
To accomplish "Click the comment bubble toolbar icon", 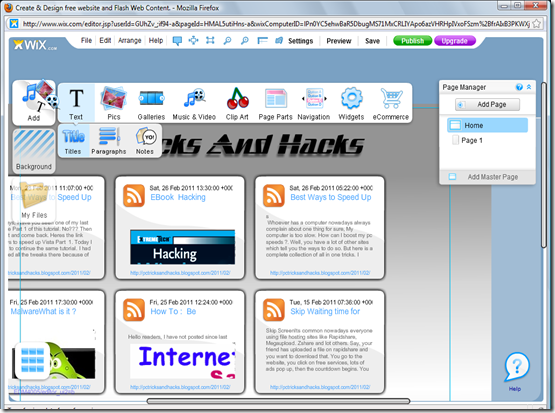I will (177, 41).
